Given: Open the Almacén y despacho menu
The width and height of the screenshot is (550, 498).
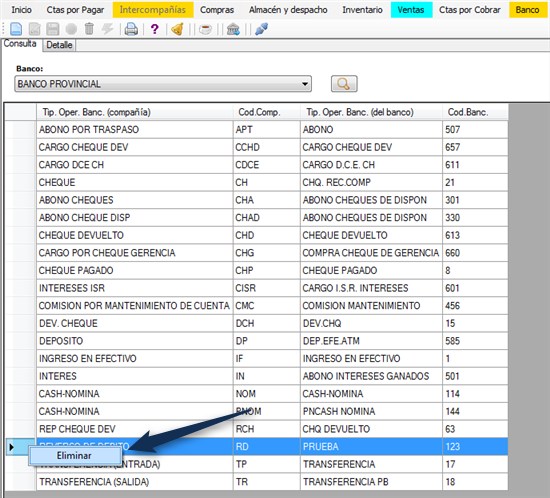Looking at the screenshot, I should pyautogui.click(x=288, y=10).
